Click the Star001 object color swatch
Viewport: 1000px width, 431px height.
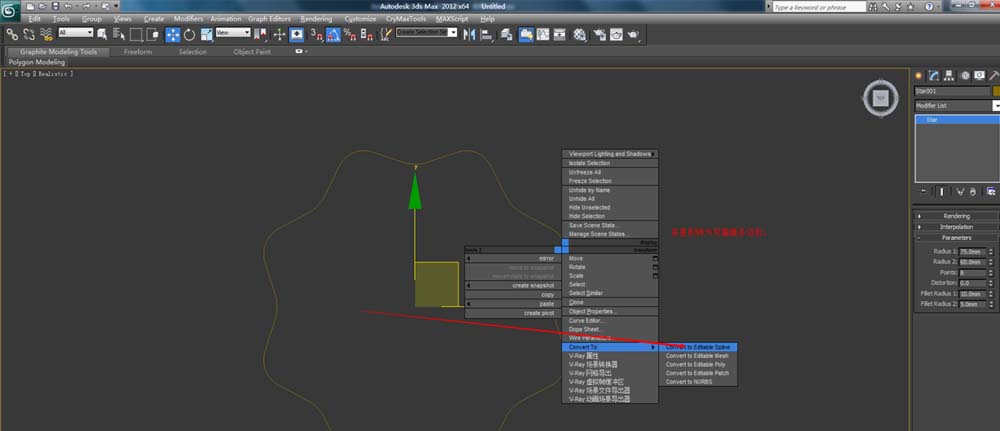(x=996, y=91)
